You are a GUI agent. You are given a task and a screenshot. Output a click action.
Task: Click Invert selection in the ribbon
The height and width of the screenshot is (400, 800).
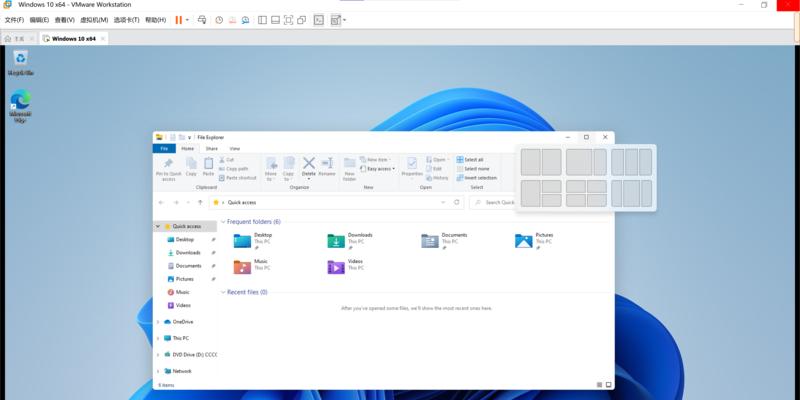click(477, 178)
